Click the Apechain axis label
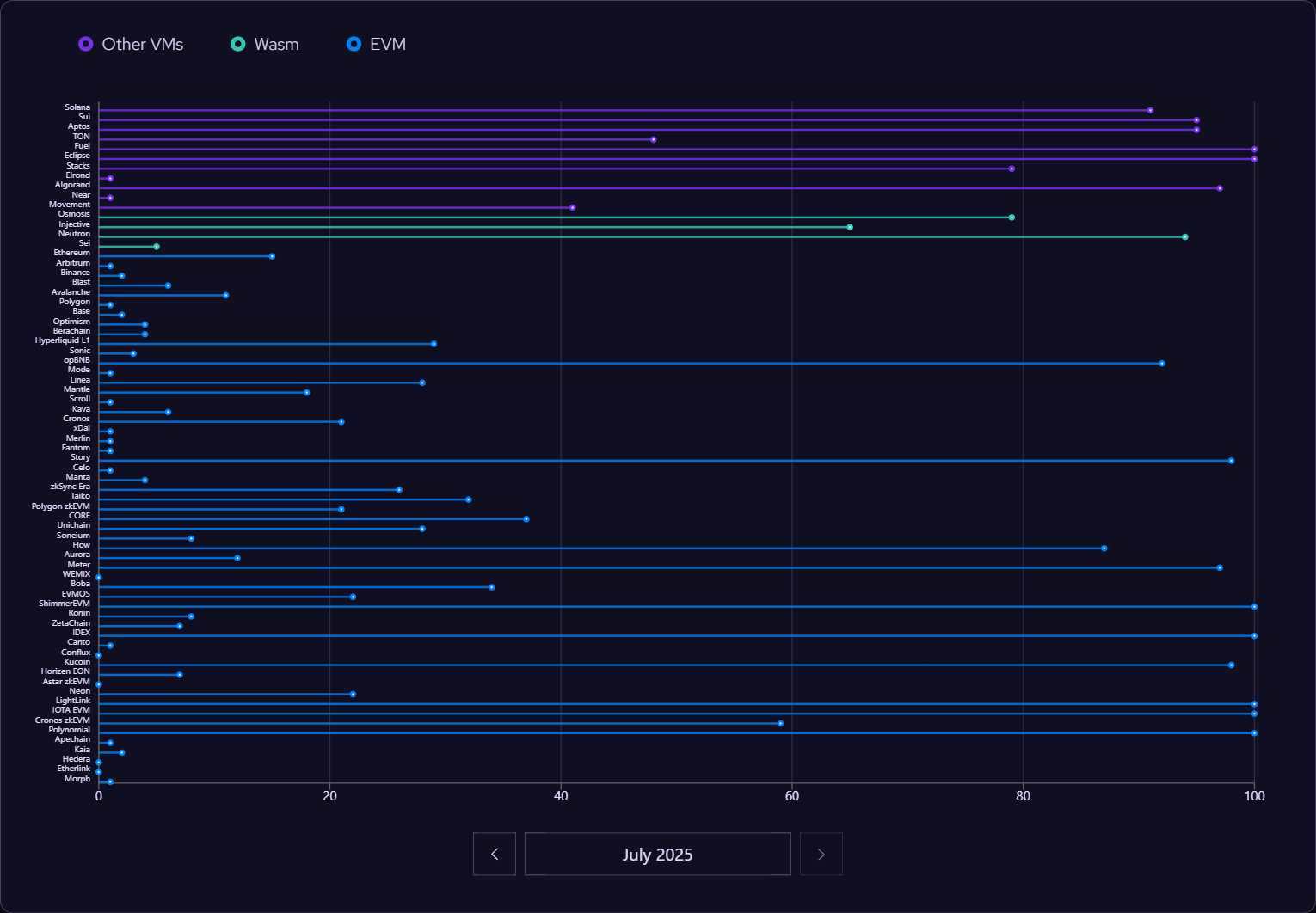The height and width of the screenshot is (913, 1316). pos(73,739)
